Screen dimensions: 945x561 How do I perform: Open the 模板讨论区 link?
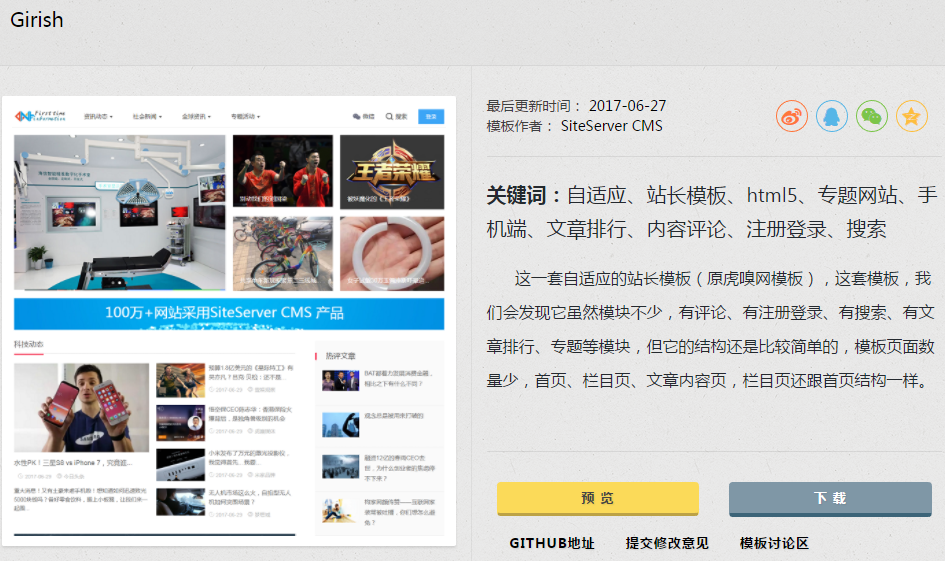(774, 543)
